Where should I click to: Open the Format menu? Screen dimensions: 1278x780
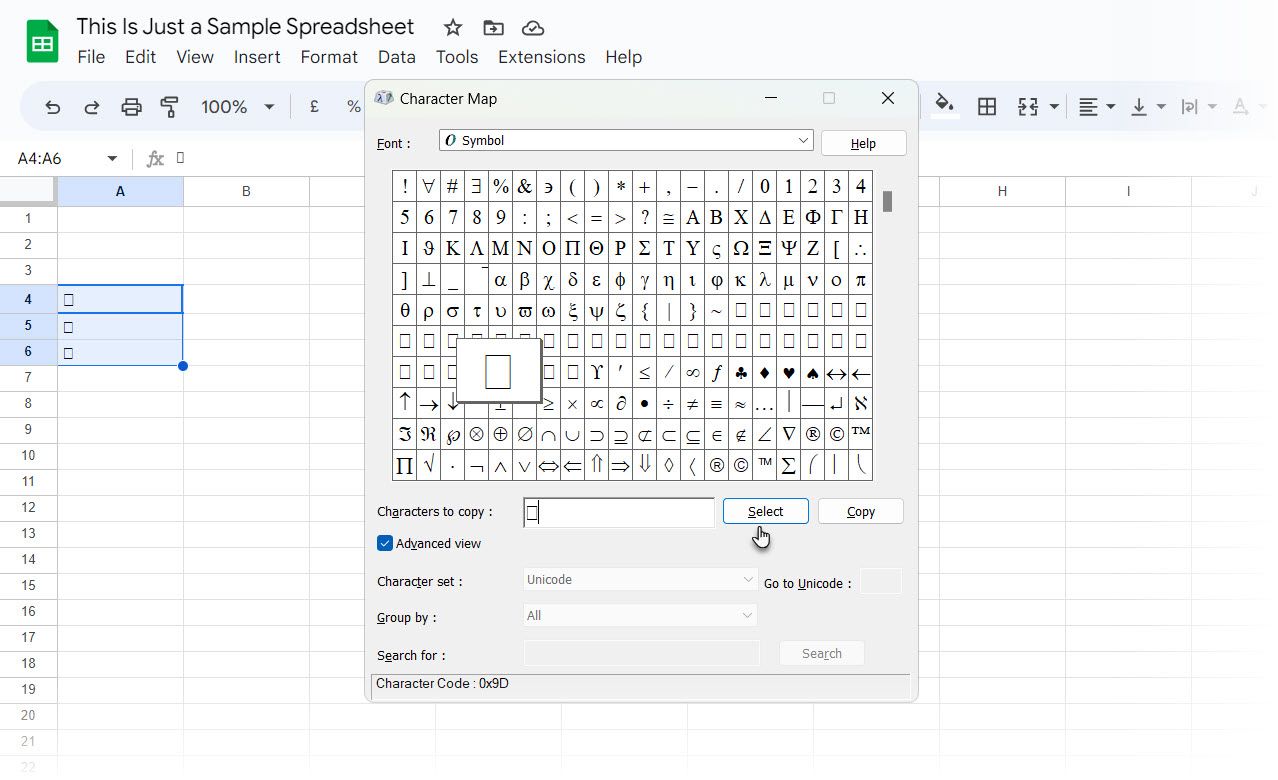tap(329, 57)
